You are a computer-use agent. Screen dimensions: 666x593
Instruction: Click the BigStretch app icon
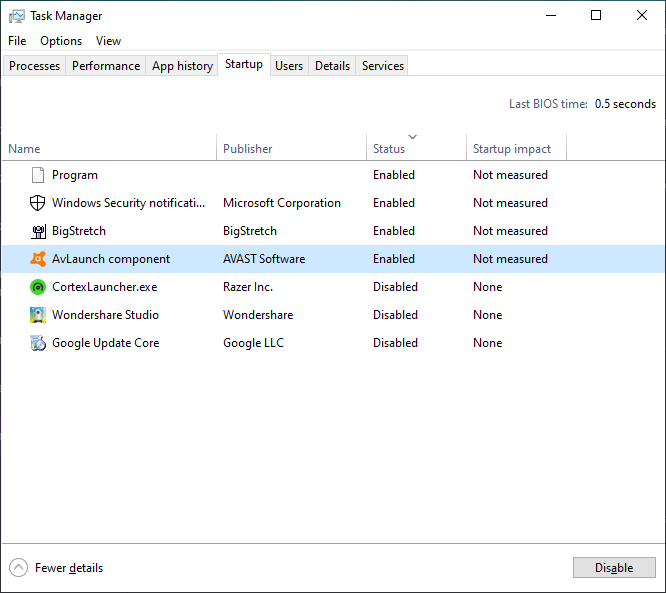click(x=38, y=231)
